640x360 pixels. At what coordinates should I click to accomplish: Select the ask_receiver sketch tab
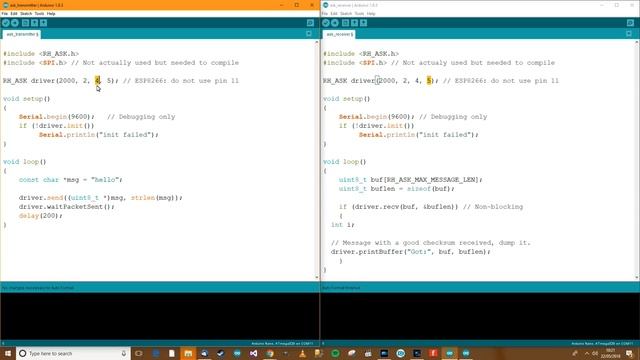pyautogui.click(x=339, y=34)
